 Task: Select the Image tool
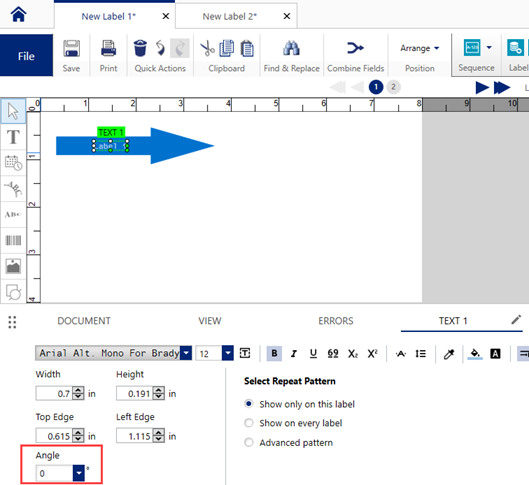point(13,266)
